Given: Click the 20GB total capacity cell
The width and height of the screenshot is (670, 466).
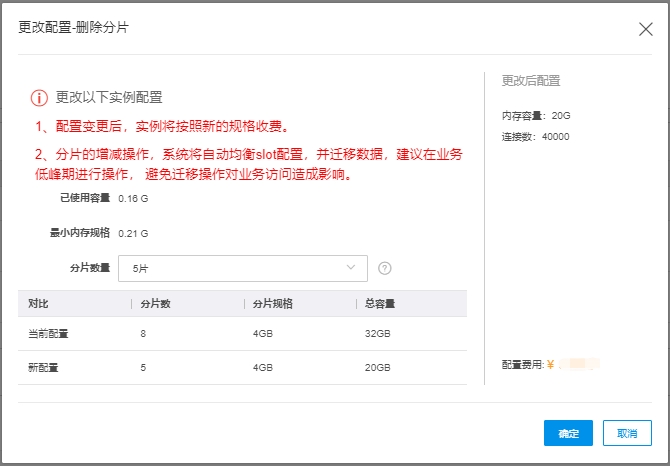Looking at the screenshot, I should coord(380,367).
